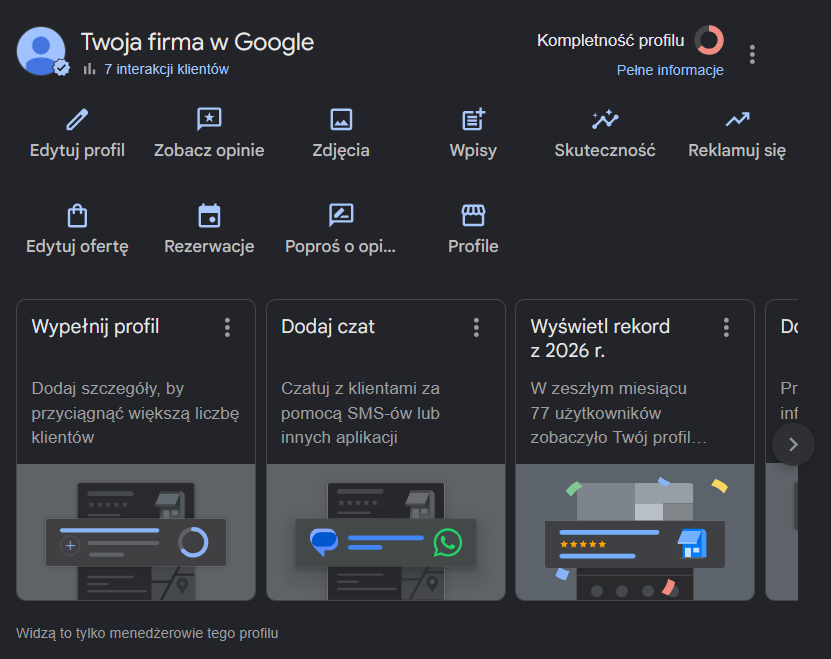Click the profile completeness progress ring
This screenshot has width=831, height=659.
[x=709, y=40]
